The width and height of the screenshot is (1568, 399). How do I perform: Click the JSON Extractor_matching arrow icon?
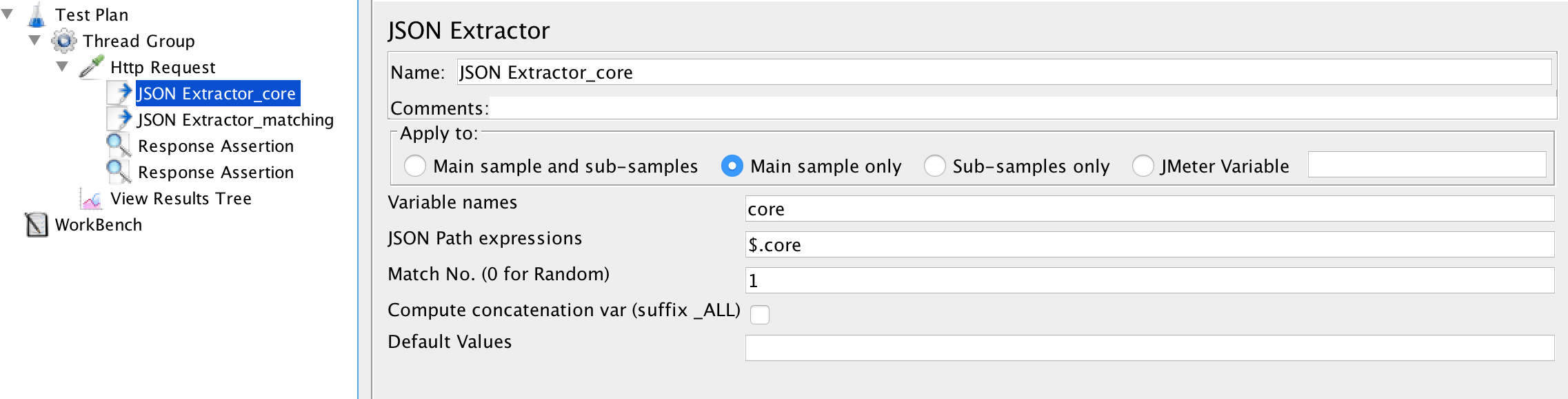pyautogui.click(x=121, y=119)
